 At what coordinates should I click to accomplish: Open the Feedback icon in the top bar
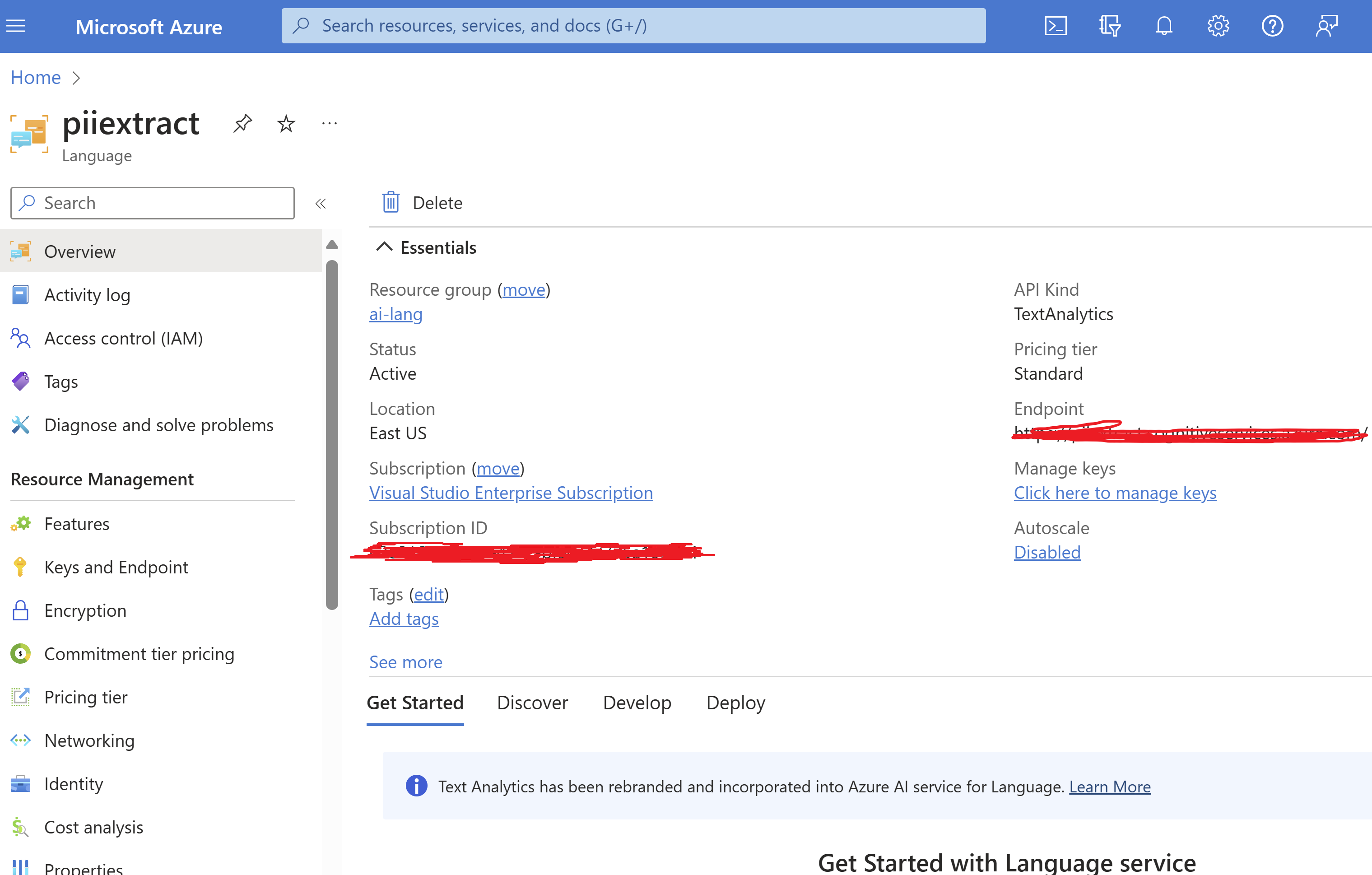(x=1326, y=26)
